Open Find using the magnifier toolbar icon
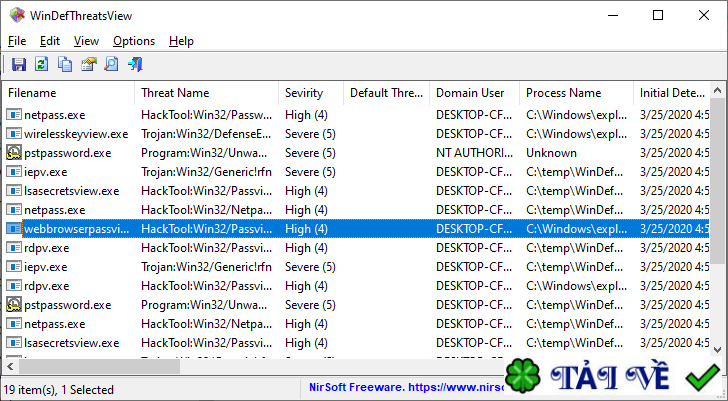 111,64
